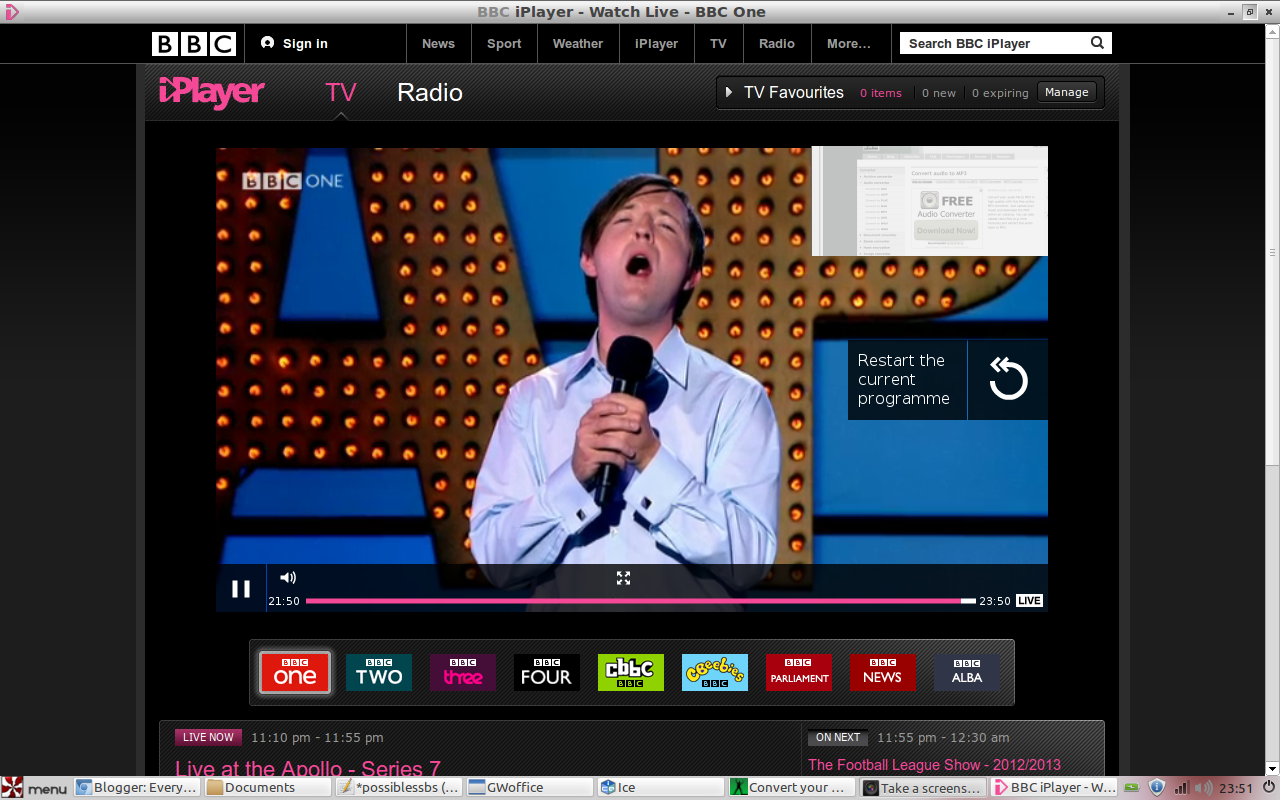Switch to GWoffice taskbar window

pos(529,788)
